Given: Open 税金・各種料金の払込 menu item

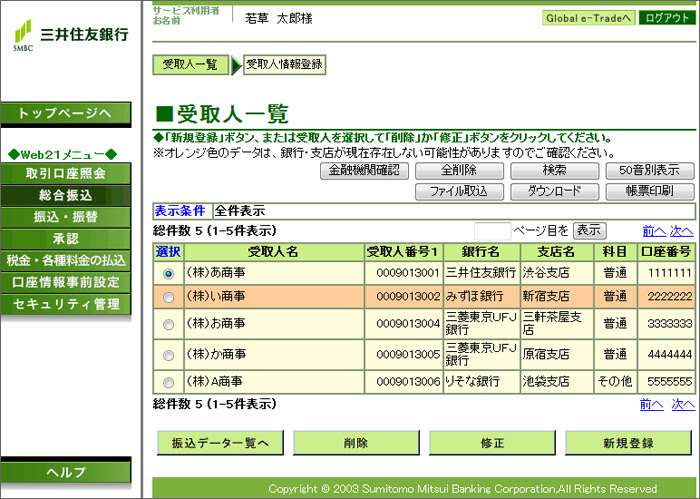Looking at the screenshot, I should click(66, 261).
